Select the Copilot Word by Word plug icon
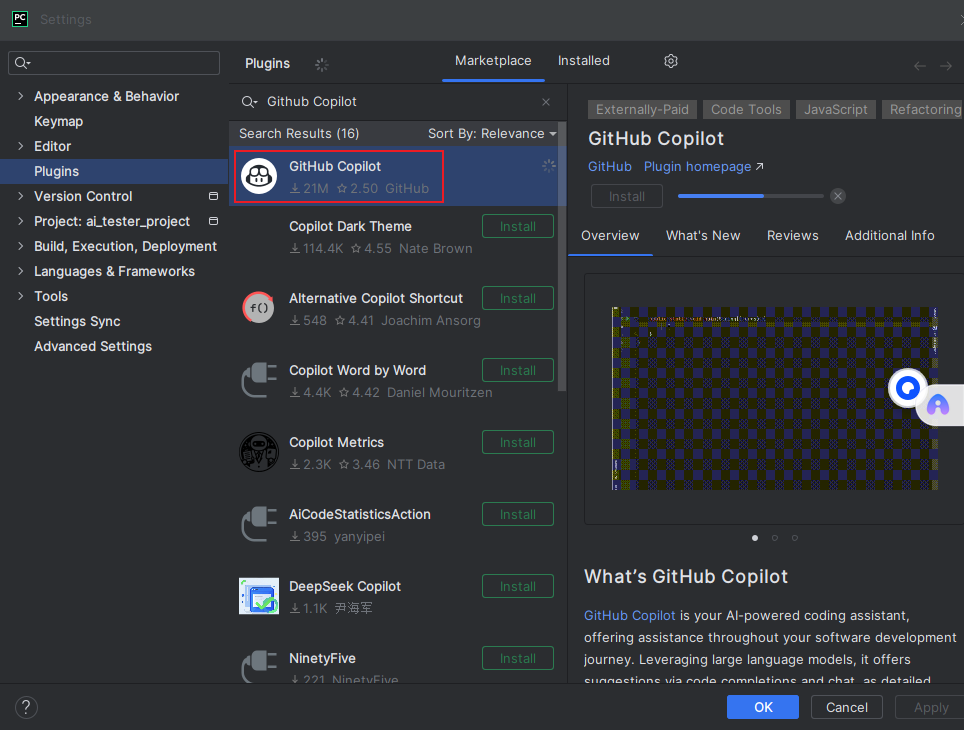Image resolution: width=964 pixels, height=730 pixels. (259, 379)
